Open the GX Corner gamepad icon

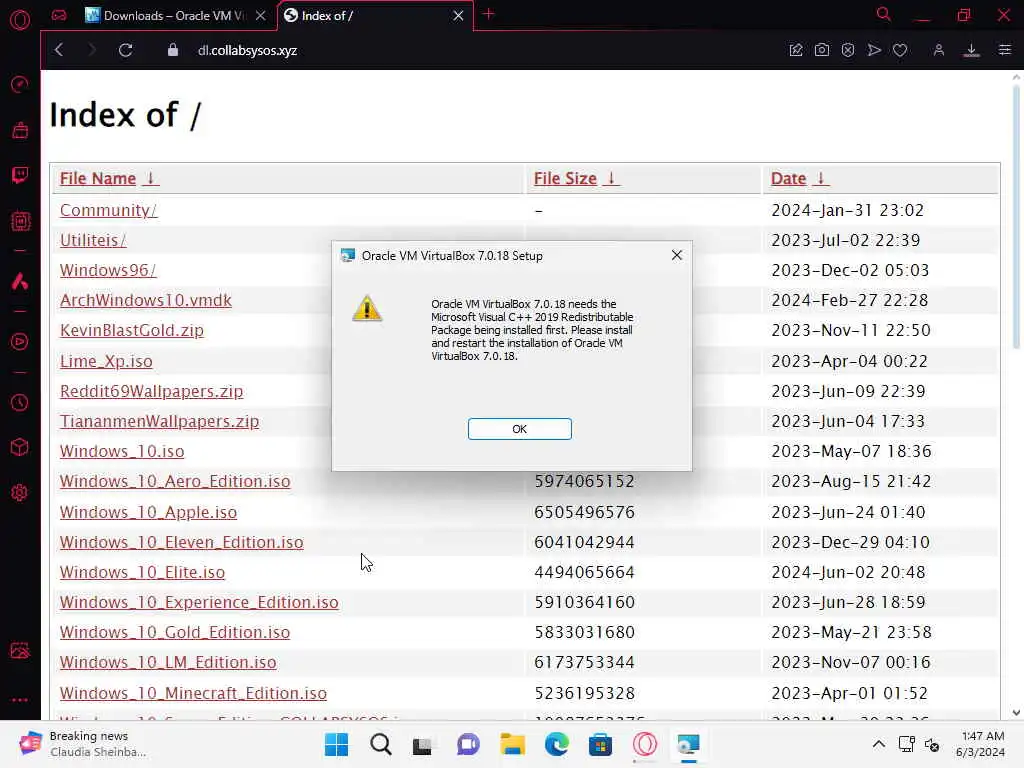tap(59, 15)
